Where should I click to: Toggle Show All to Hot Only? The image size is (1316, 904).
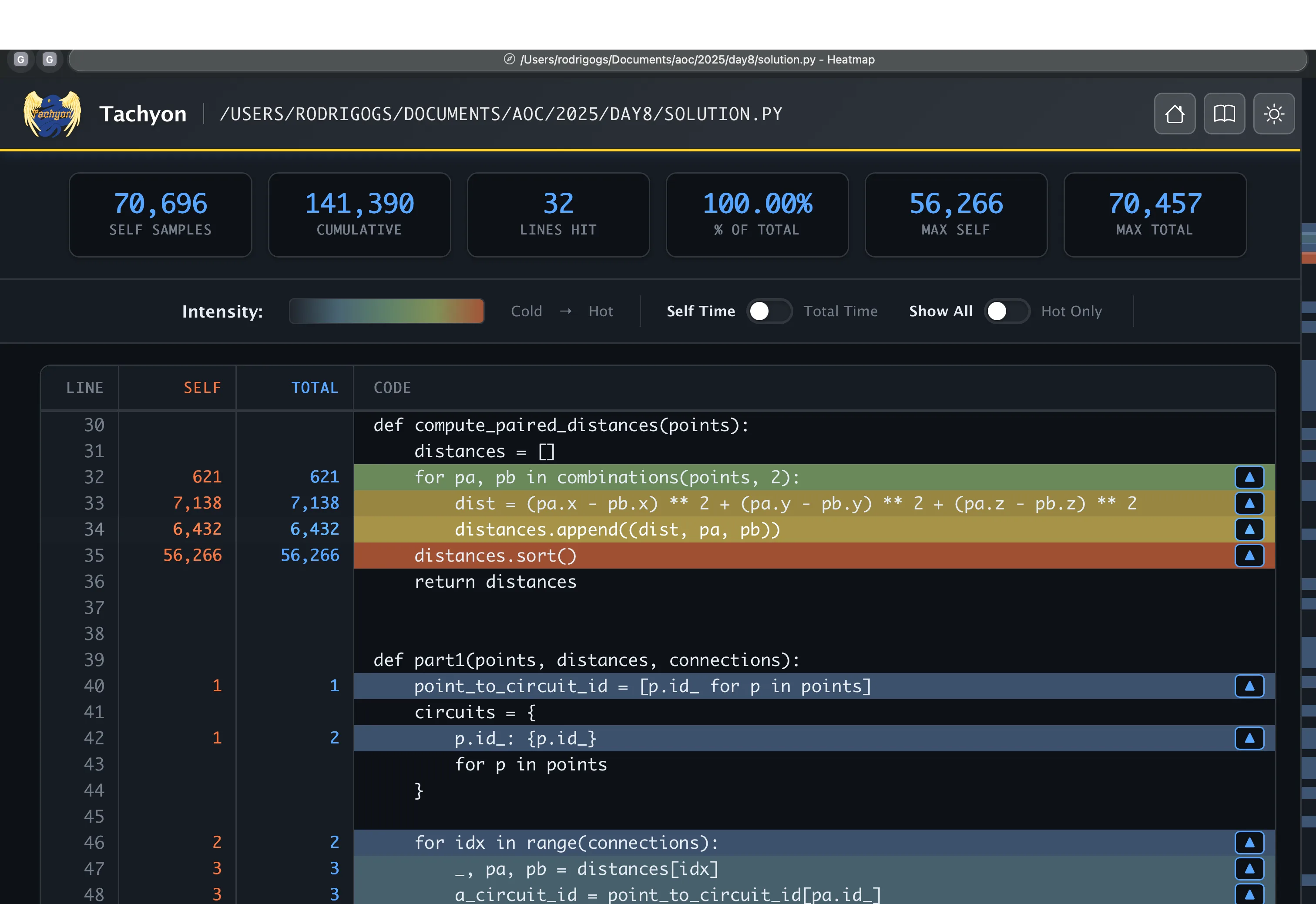[x=1007, y=311]
